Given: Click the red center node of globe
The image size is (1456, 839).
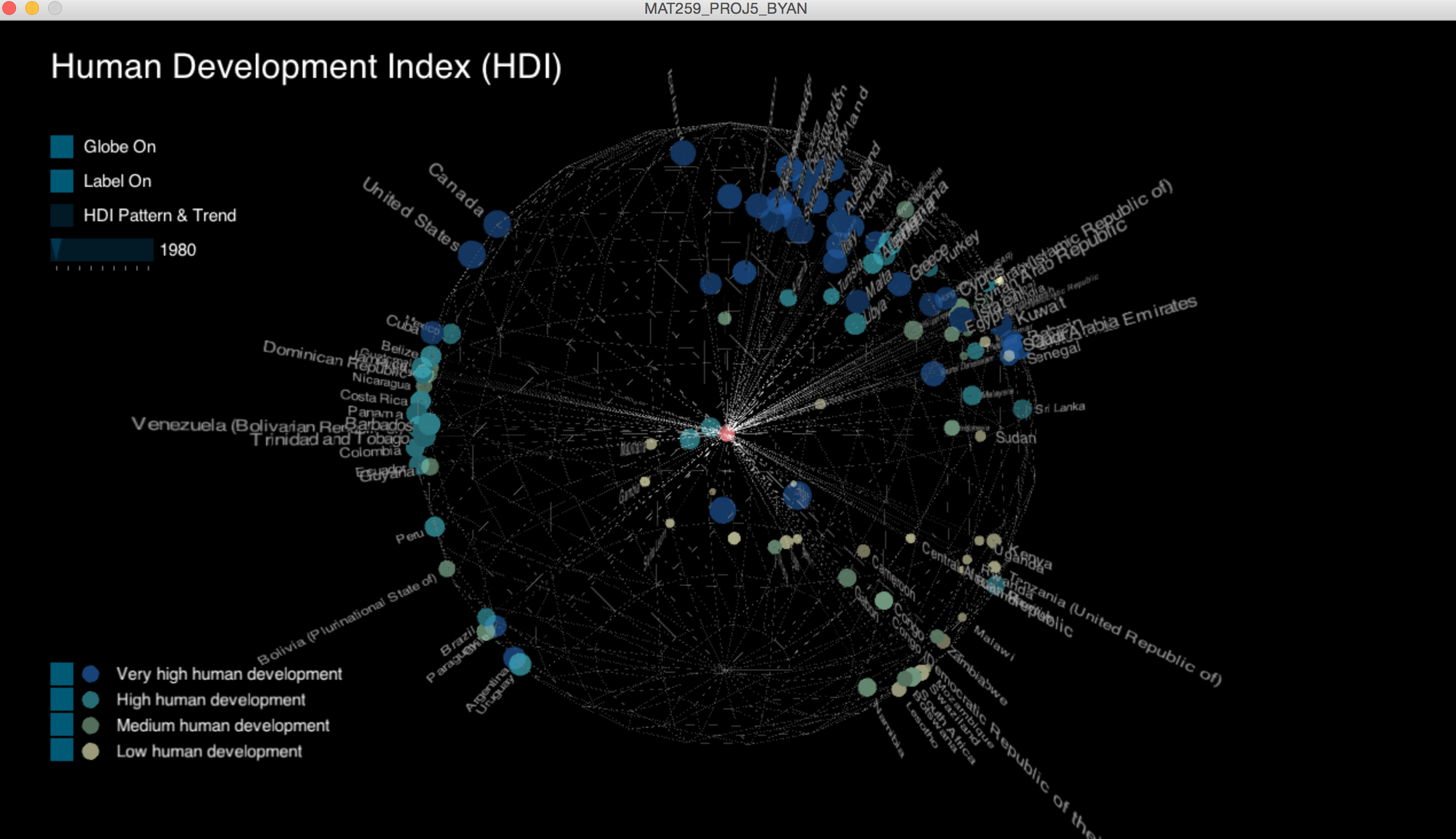Looking at the screenshot, I should (727, 433).
